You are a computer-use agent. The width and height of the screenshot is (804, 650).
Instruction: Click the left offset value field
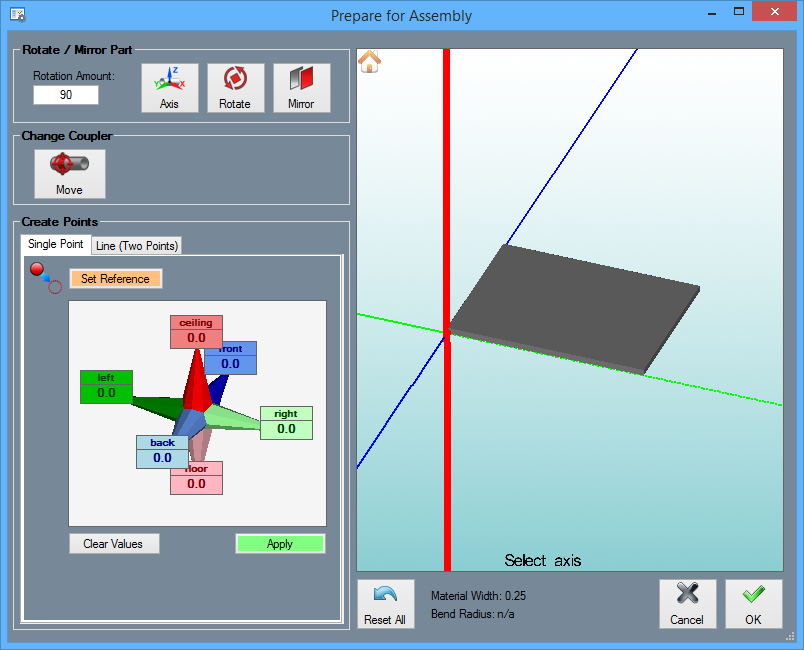tap(107, 393)
